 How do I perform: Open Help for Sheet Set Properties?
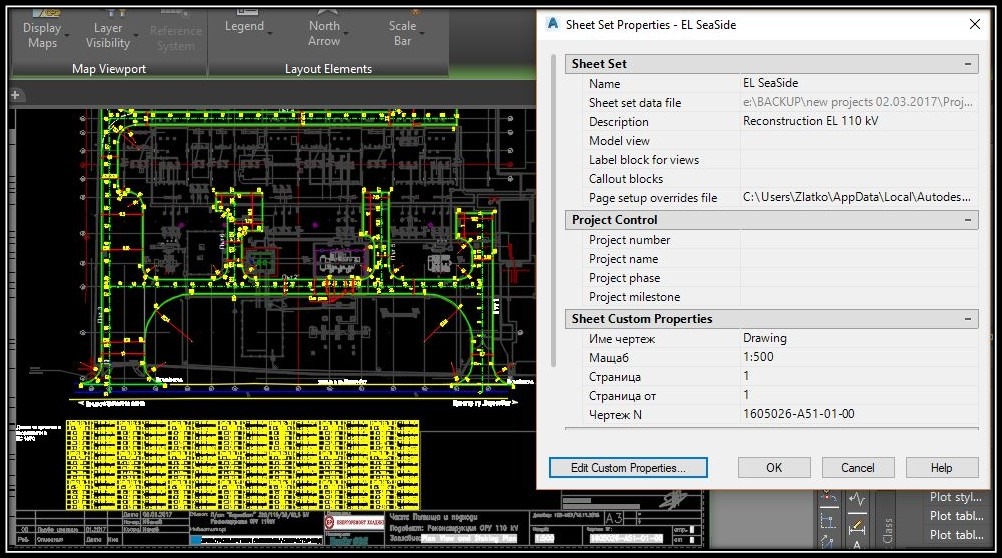[941, 468]
